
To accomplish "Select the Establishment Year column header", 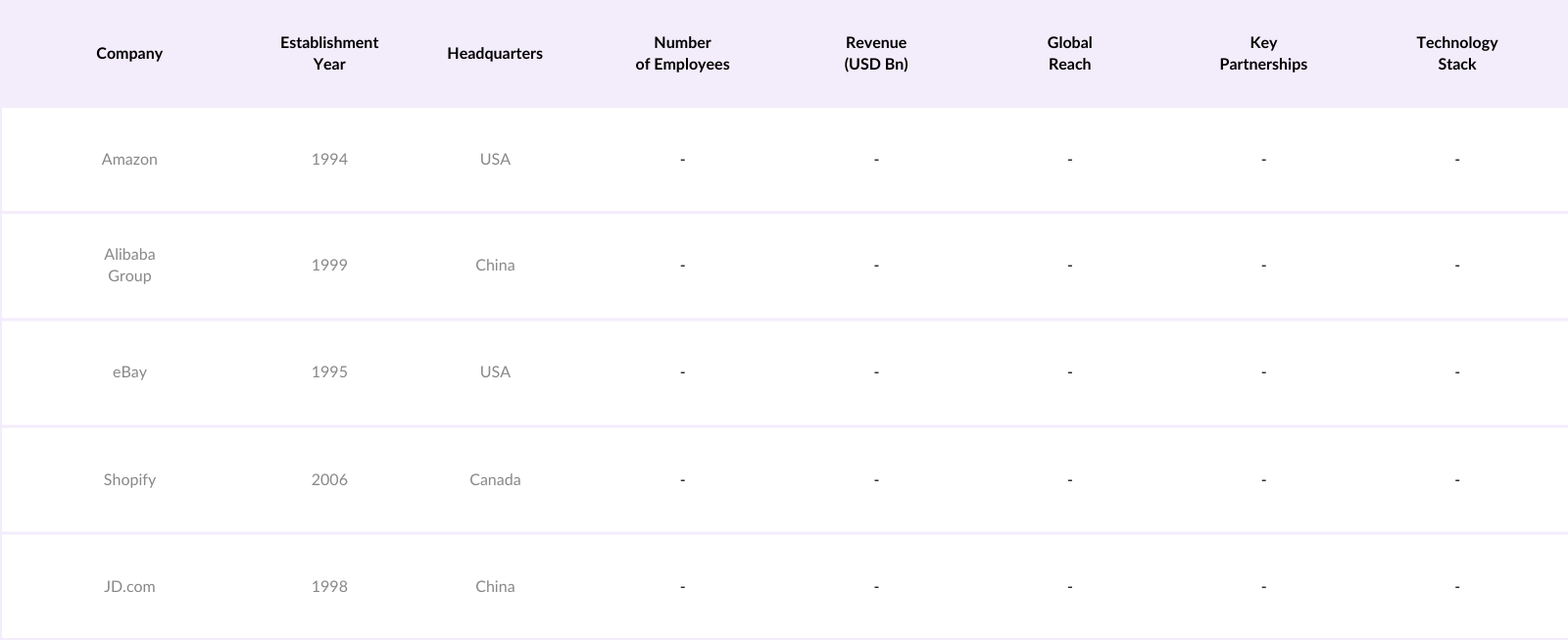I will pyautogui.click(x=329, y=54).
